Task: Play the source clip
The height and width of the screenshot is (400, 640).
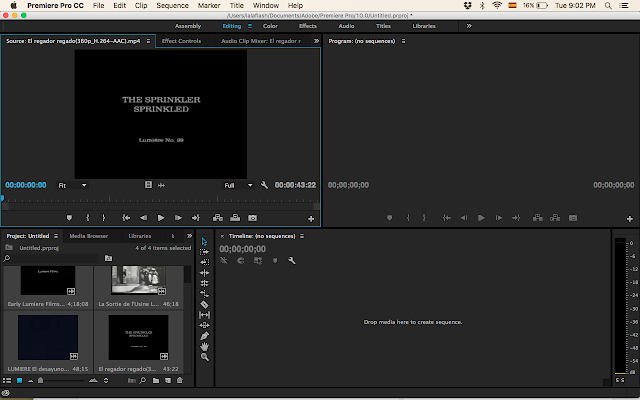Action: click(161, 218)
